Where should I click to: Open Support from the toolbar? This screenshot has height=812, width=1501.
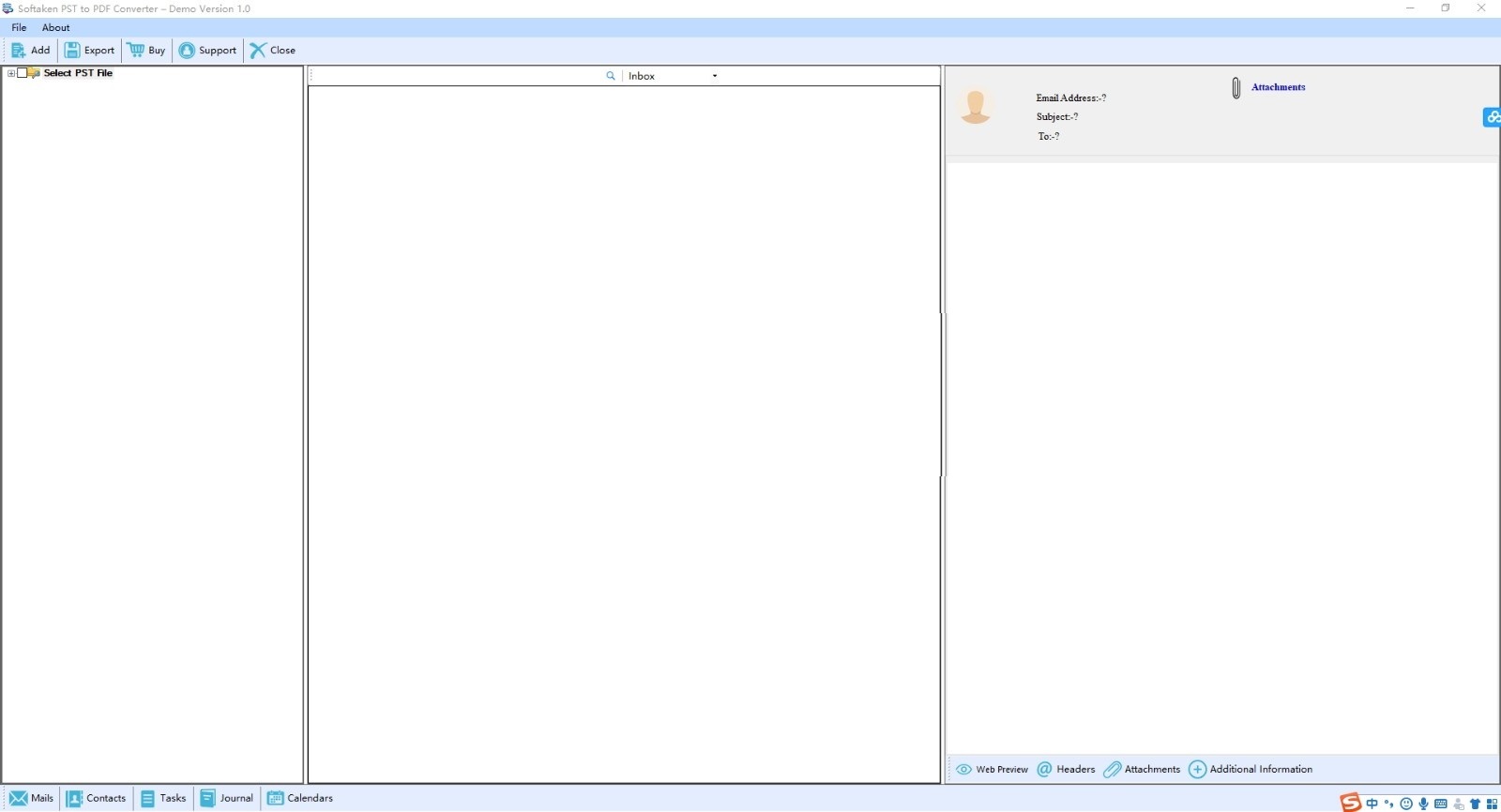tap(207, 51)
